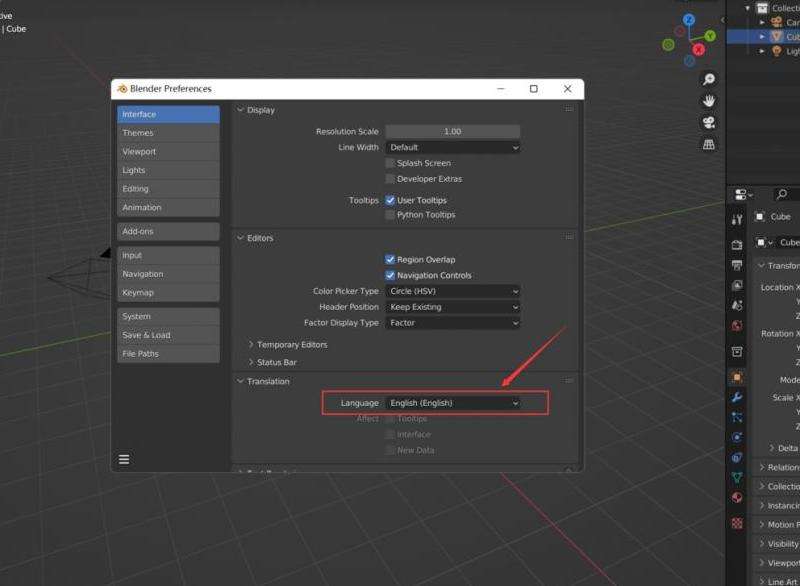The image size is (800, 586).
Task: Toggle the Affect Tooltips translation checkbox
Action: (390, 419)
